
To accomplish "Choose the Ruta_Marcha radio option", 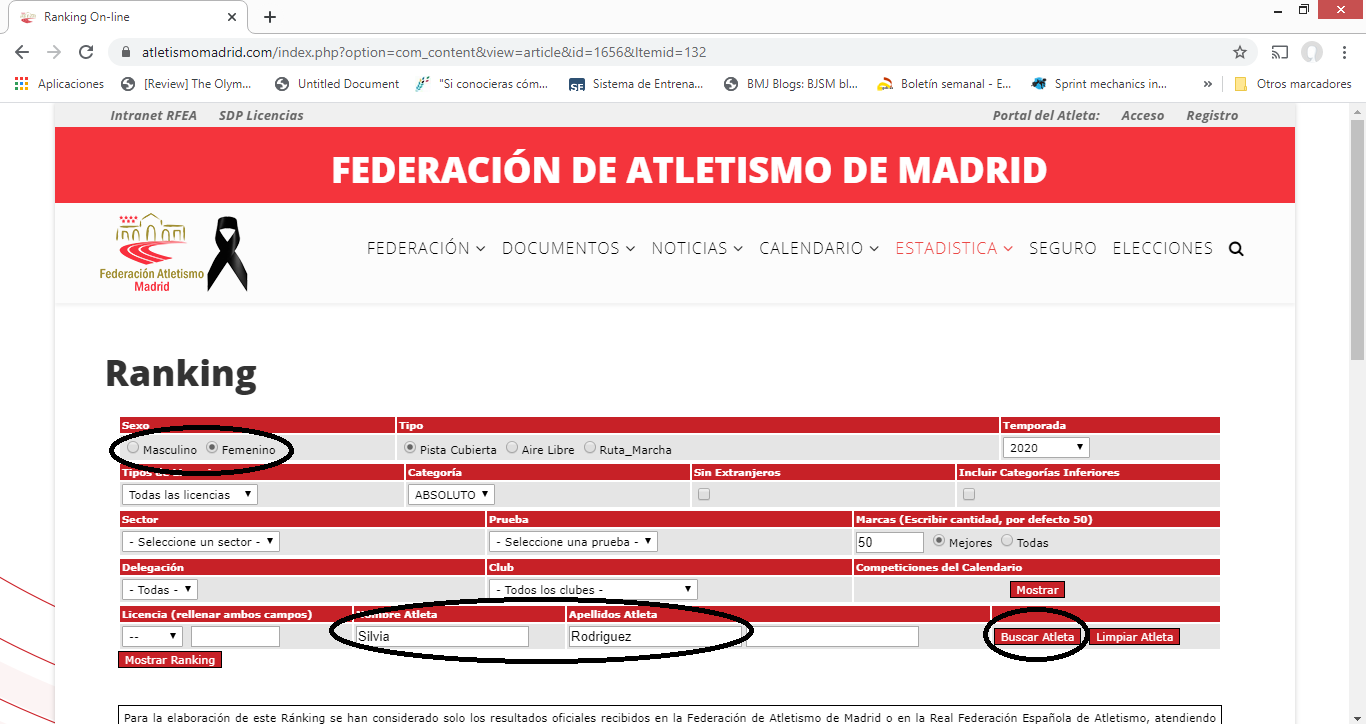I will (590, 449).
